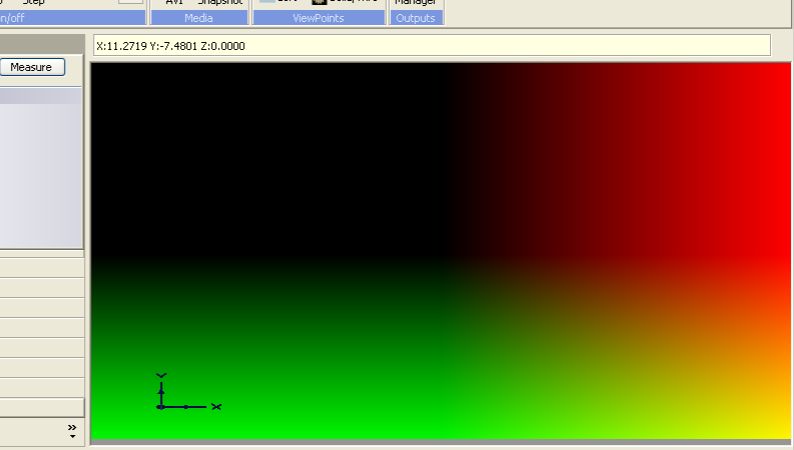Open the Outputs Manager
This screenshot has height=450, width=794.
pyautogui.click(x=415, y=2)
